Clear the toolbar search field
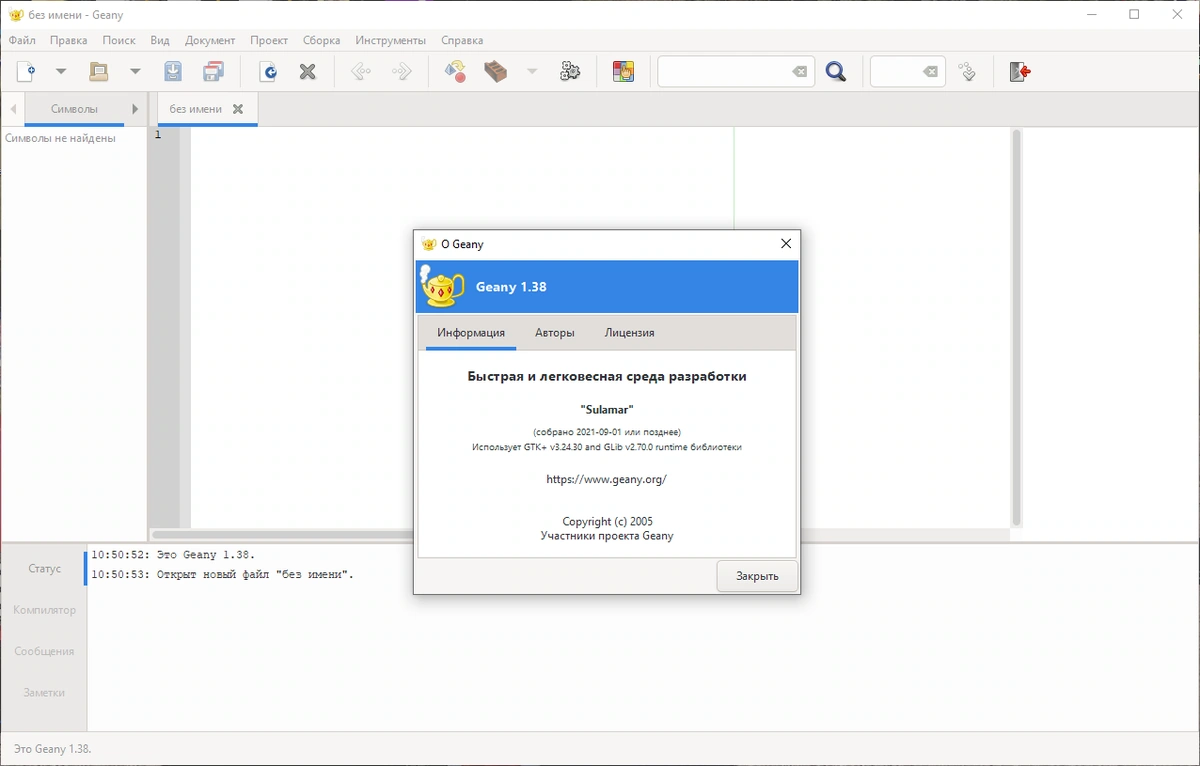1200x766 pixels. click(x=800, y=72)
